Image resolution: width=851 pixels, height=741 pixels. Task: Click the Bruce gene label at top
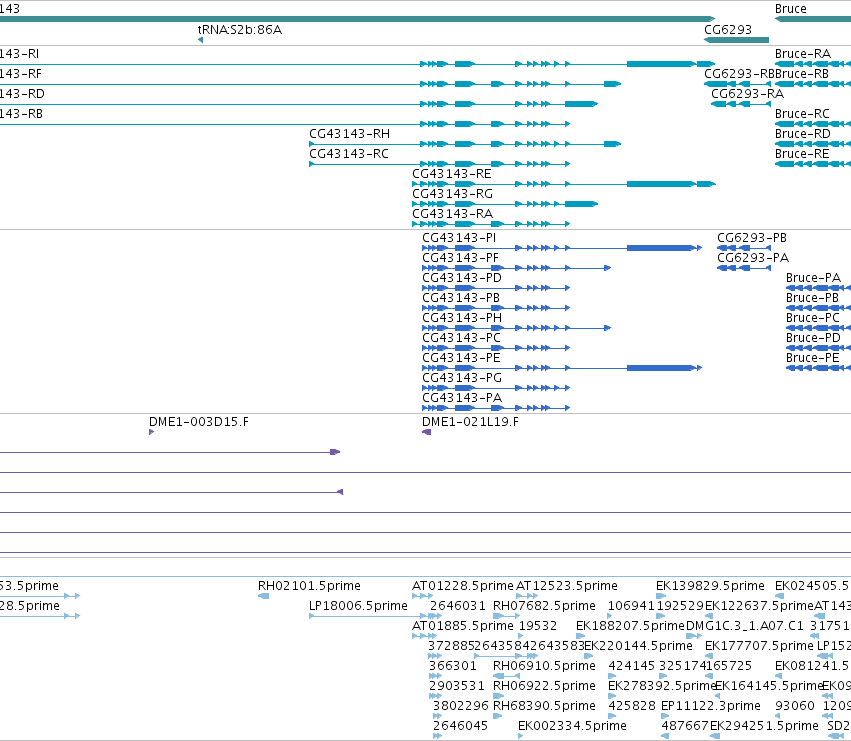790,9
